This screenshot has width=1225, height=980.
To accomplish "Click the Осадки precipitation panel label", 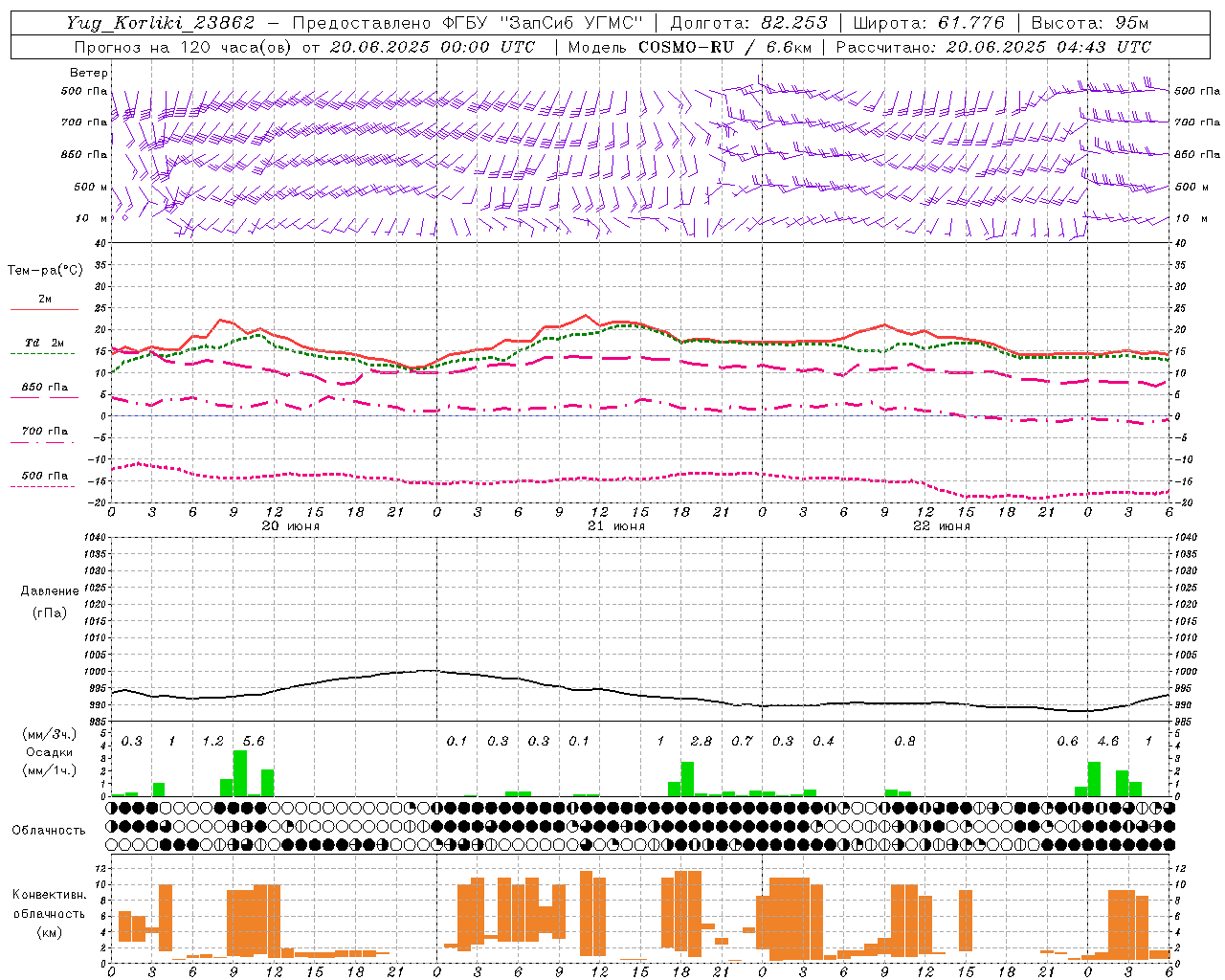I will pyautogui.click(x=48, y=752).
